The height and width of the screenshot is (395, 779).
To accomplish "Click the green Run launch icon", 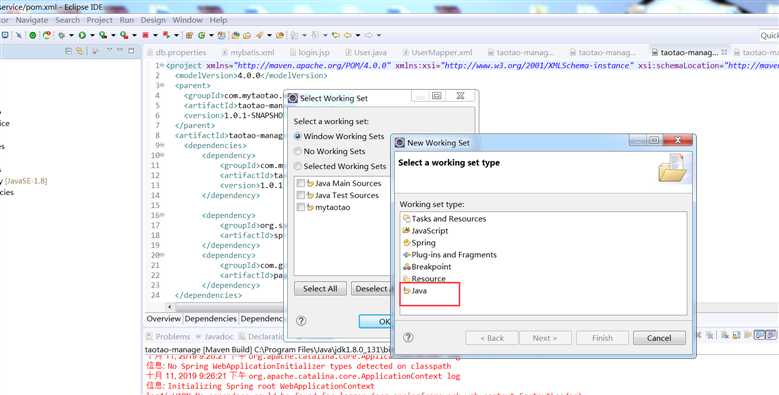I will click(x=82, y=35).
